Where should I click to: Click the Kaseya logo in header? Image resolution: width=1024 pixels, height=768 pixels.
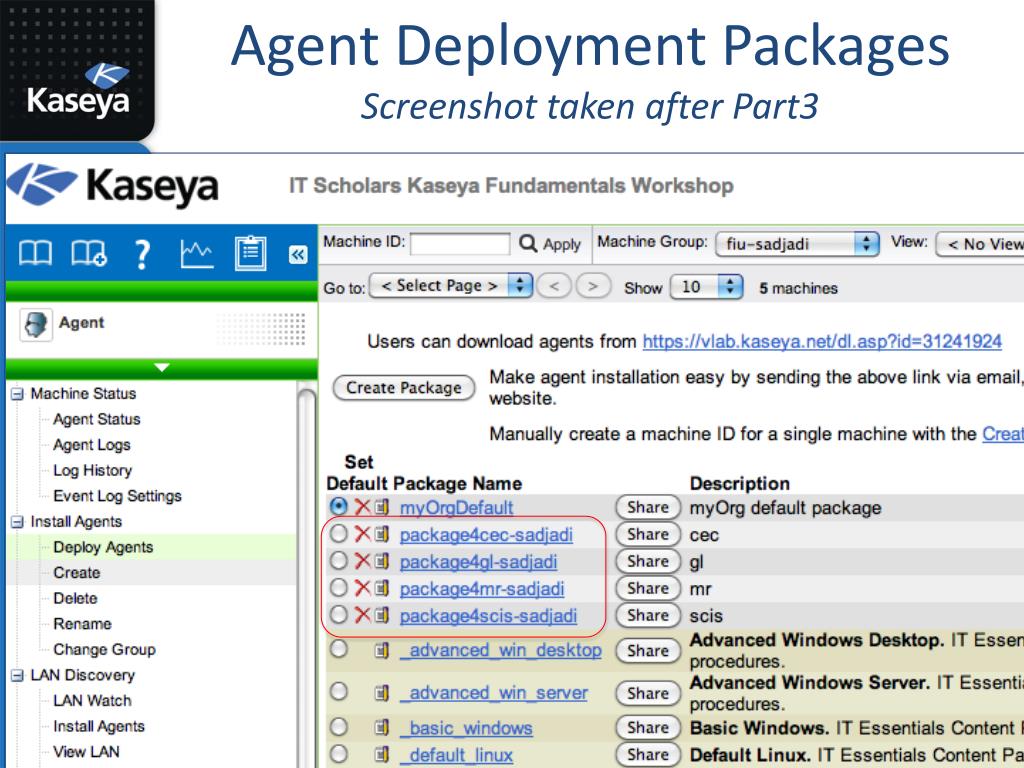(112, 185)
